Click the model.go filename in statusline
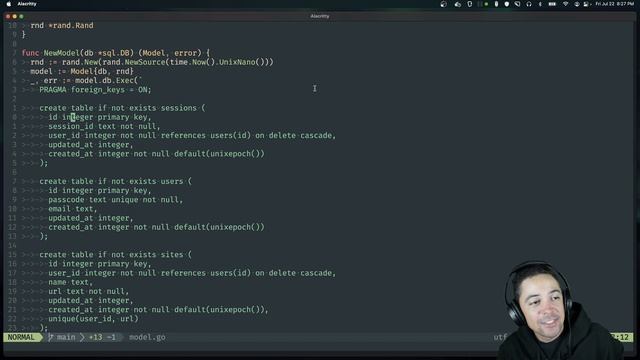Screen dimensions: 640x360 [147, 337]
